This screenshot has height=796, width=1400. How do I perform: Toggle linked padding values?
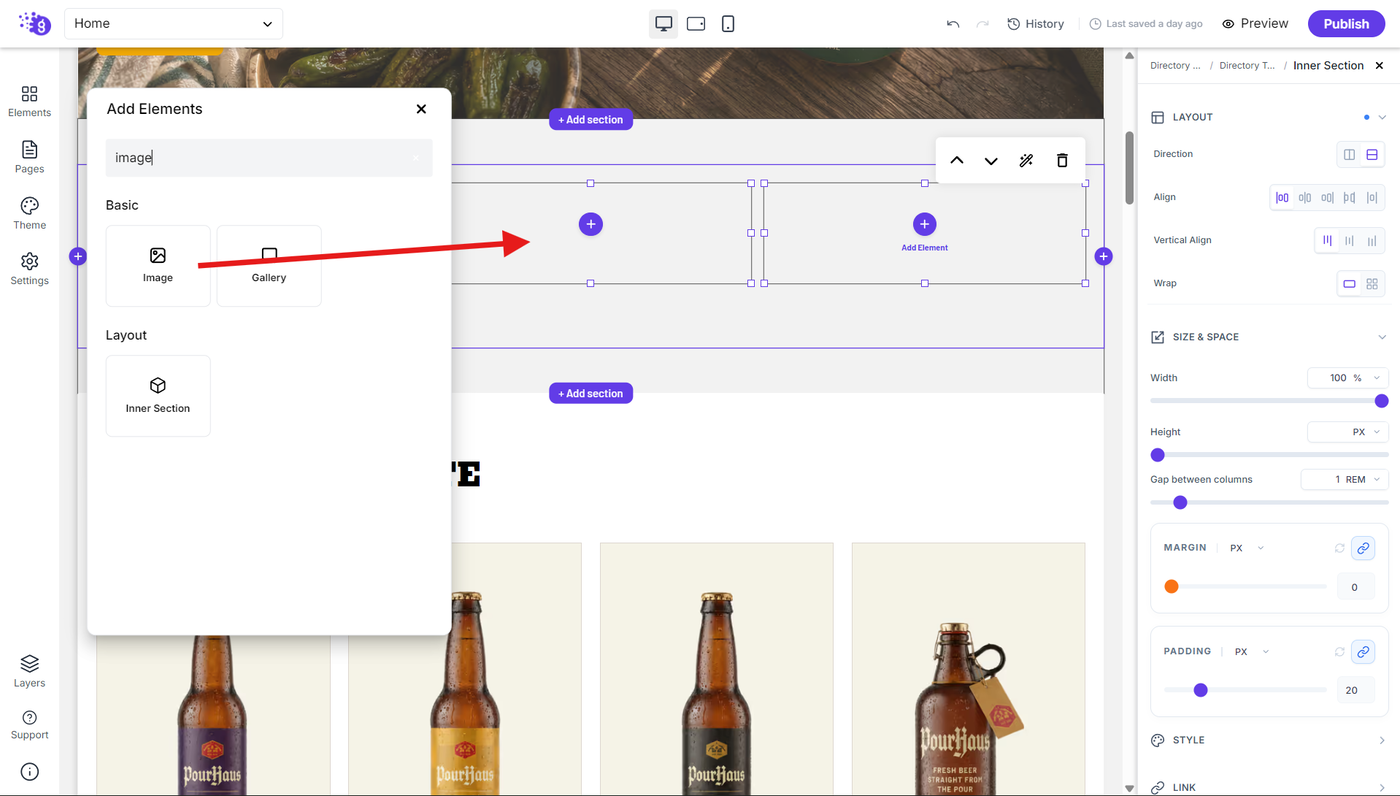[x=1363, y=651]
